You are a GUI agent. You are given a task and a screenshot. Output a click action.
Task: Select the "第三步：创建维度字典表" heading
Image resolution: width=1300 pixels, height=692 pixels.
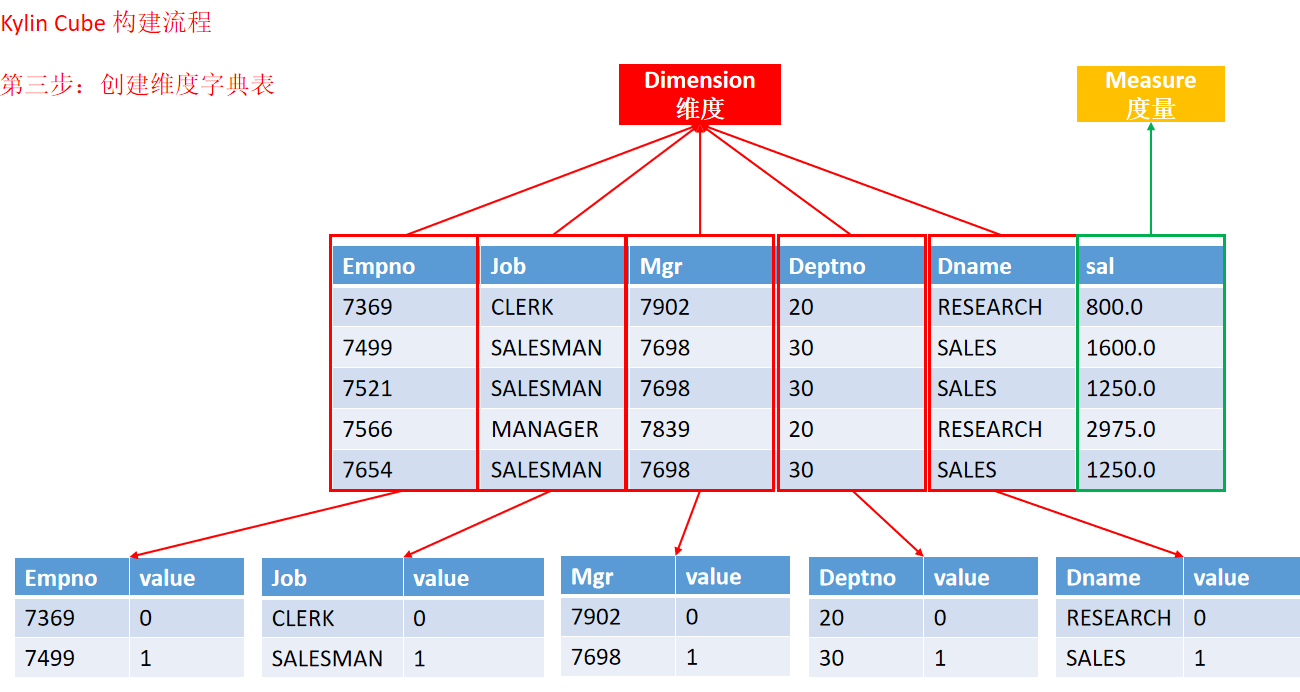click(138, 85)
